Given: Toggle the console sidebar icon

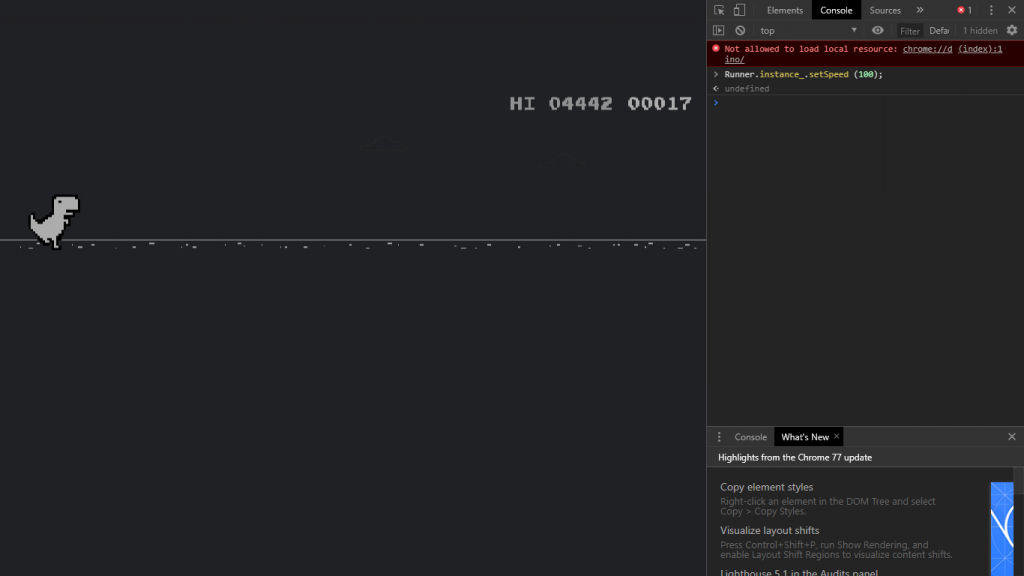Looking at the screenshot, I should 718,31.
